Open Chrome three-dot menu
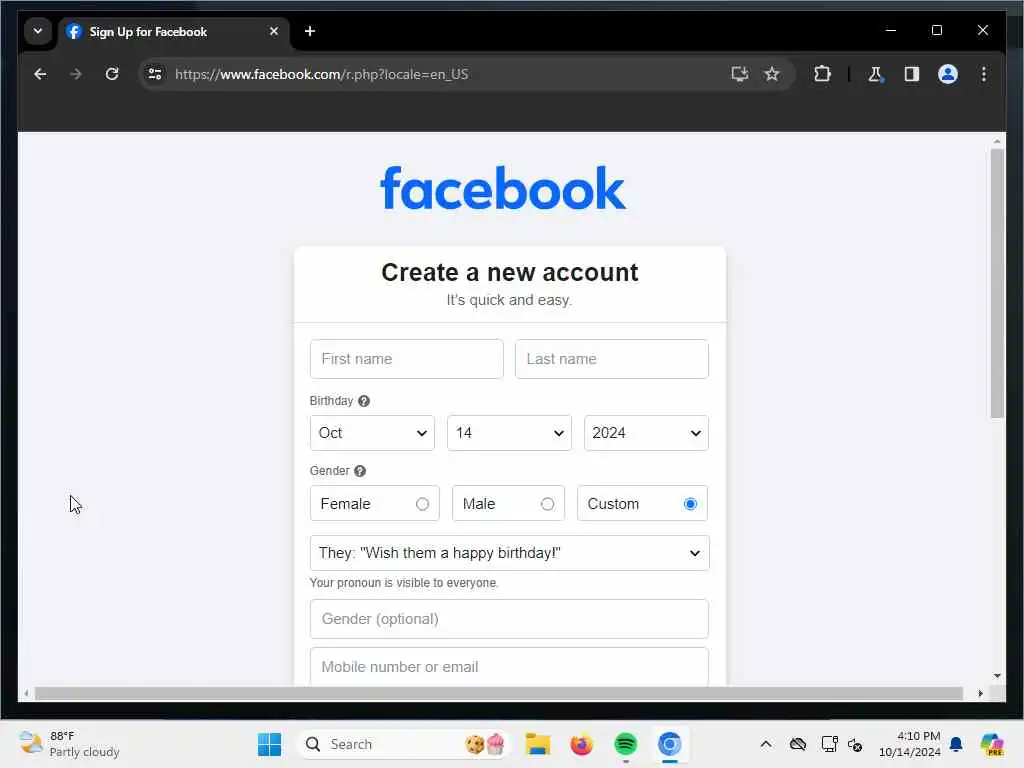This screenshot has height=768, width=1024. pyautogui.click(x=984, y=74)
